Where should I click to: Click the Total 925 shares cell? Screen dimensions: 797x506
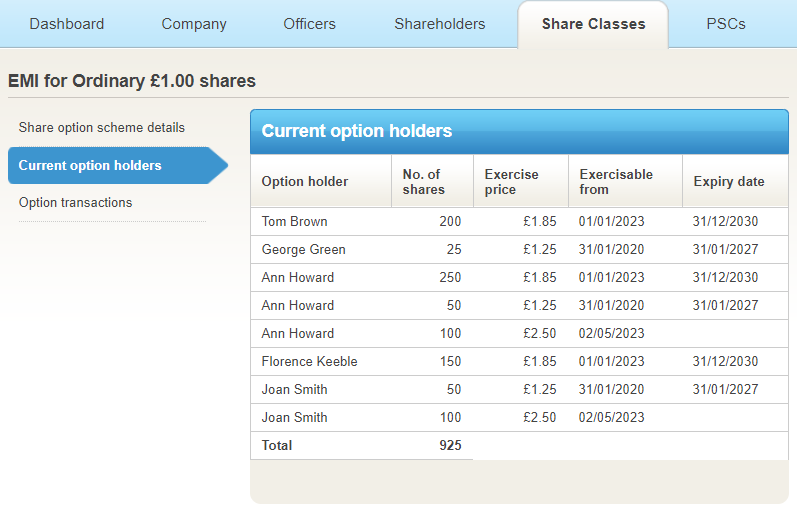point(449,446)
